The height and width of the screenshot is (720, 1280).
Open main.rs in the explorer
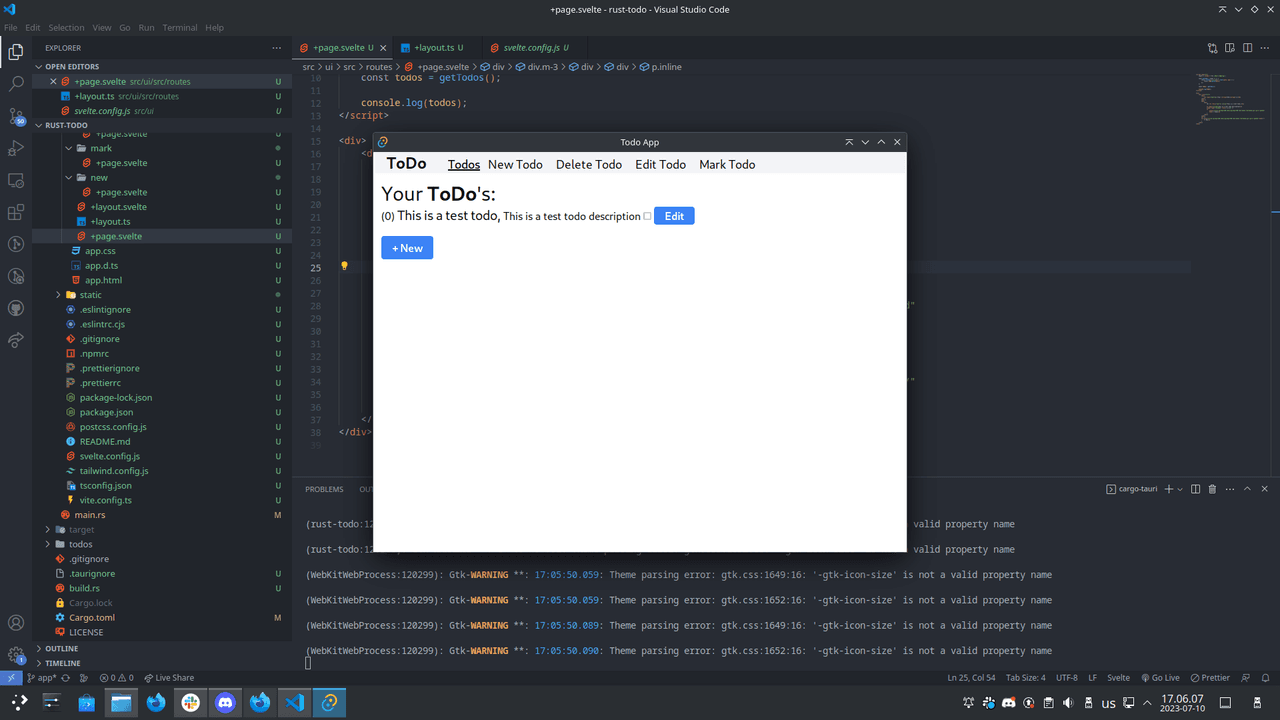[x=89, y=515]
